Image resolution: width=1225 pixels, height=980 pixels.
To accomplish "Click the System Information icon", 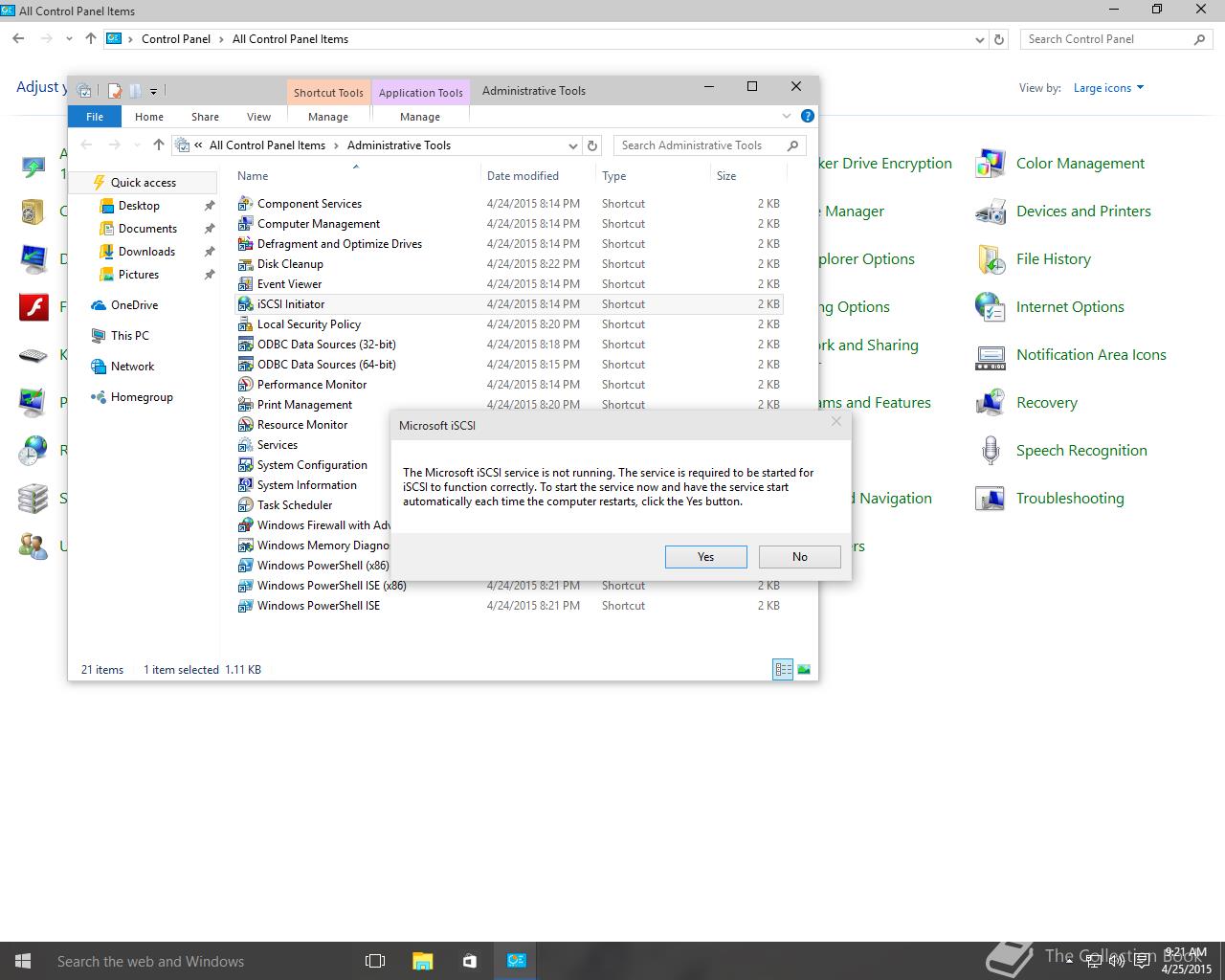I will (245, 485).
